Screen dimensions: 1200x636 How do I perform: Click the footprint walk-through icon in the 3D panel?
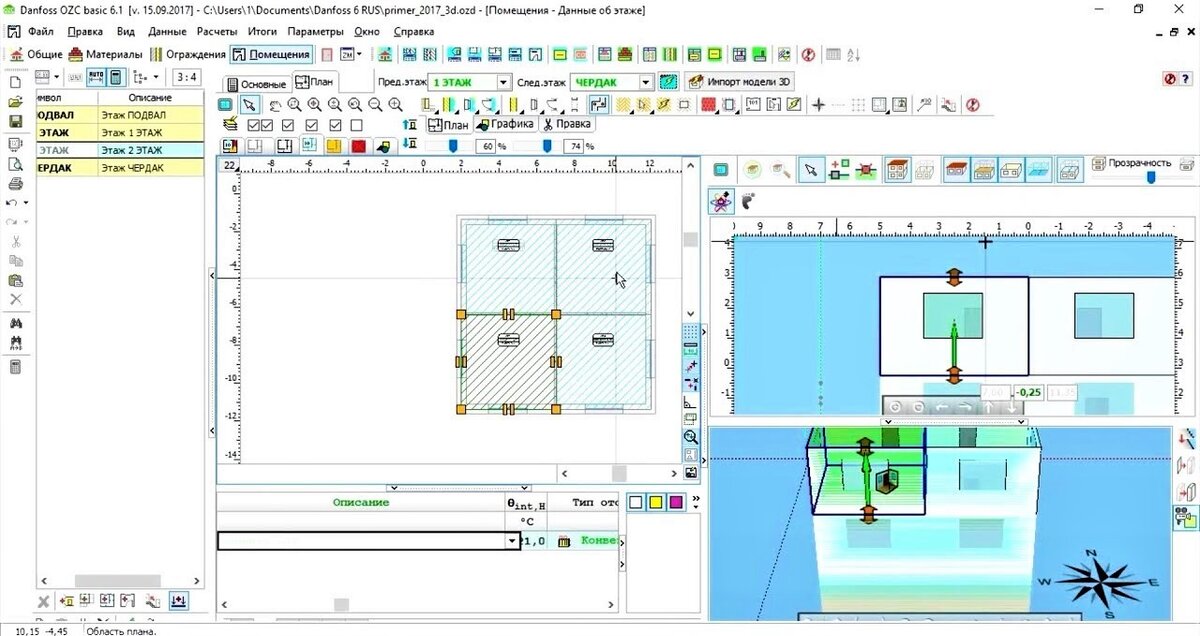tap(748, 201)
